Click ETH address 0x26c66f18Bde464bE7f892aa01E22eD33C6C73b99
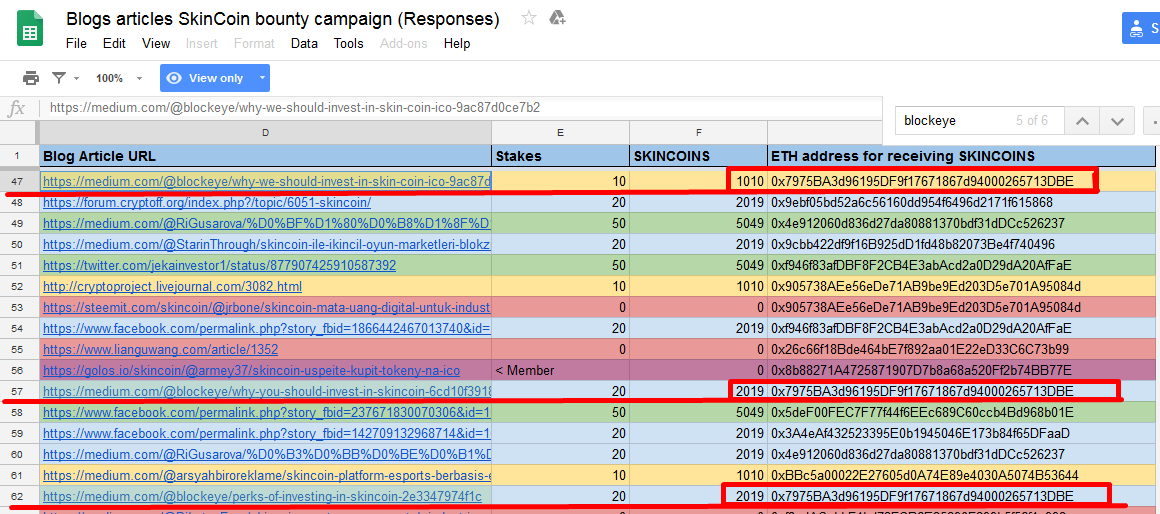Screen dimensions: 1160x514 click(920, 349)
